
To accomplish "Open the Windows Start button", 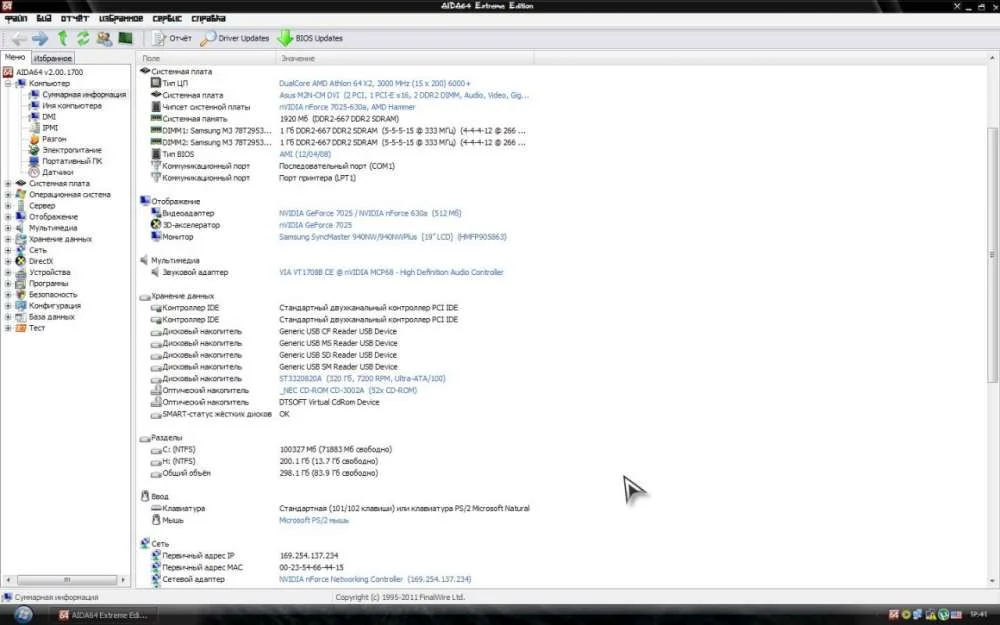I will tap(23, 615).
